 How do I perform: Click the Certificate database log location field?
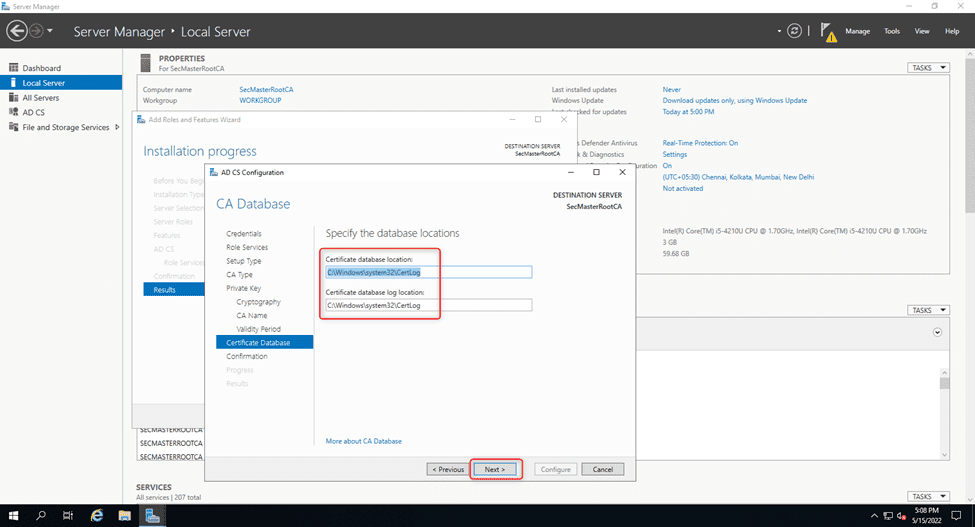(428, 305)
